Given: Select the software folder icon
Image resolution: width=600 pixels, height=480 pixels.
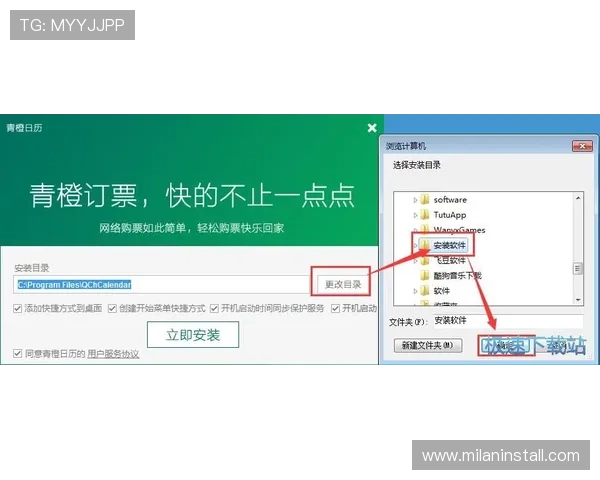Looking at the screenshot, I should click(424, 199).
